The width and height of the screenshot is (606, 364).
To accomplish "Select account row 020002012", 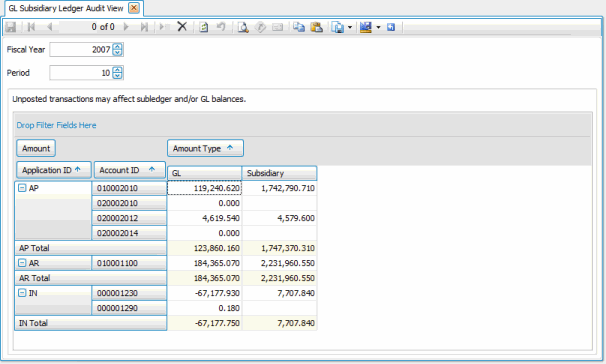I will (x=129, y=218).
